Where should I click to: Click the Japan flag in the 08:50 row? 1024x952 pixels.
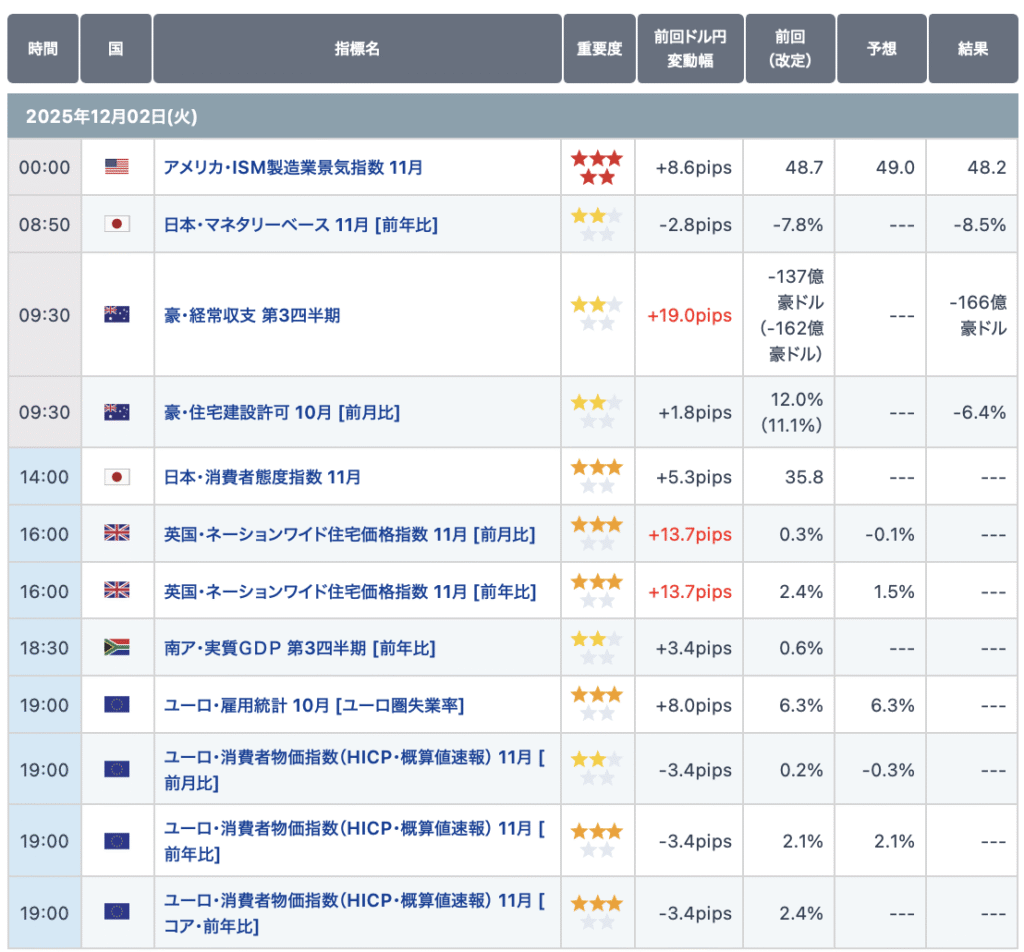click(116, 224)
